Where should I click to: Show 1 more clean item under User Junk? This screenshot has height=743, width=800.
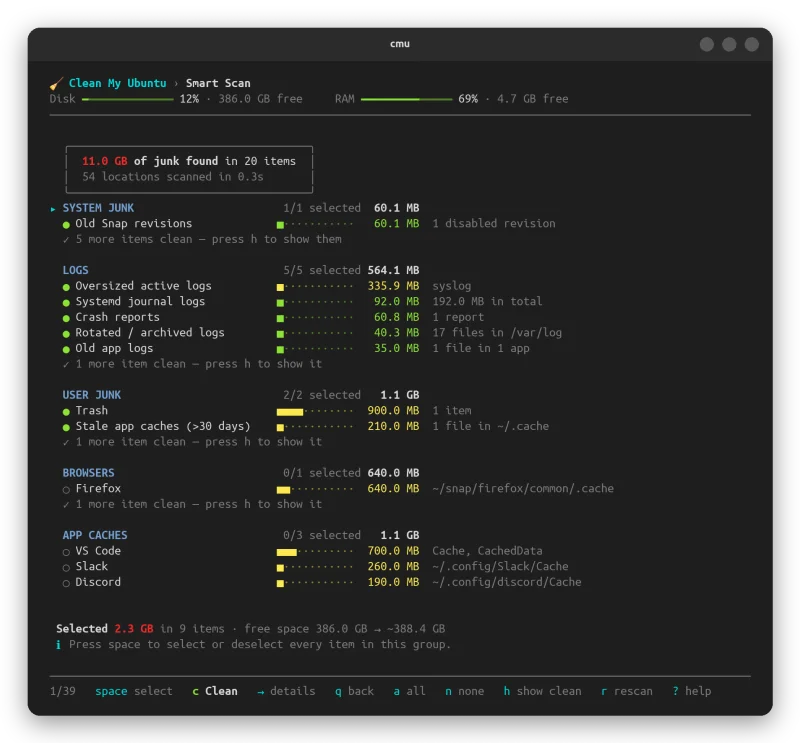(x=192, y=441)
